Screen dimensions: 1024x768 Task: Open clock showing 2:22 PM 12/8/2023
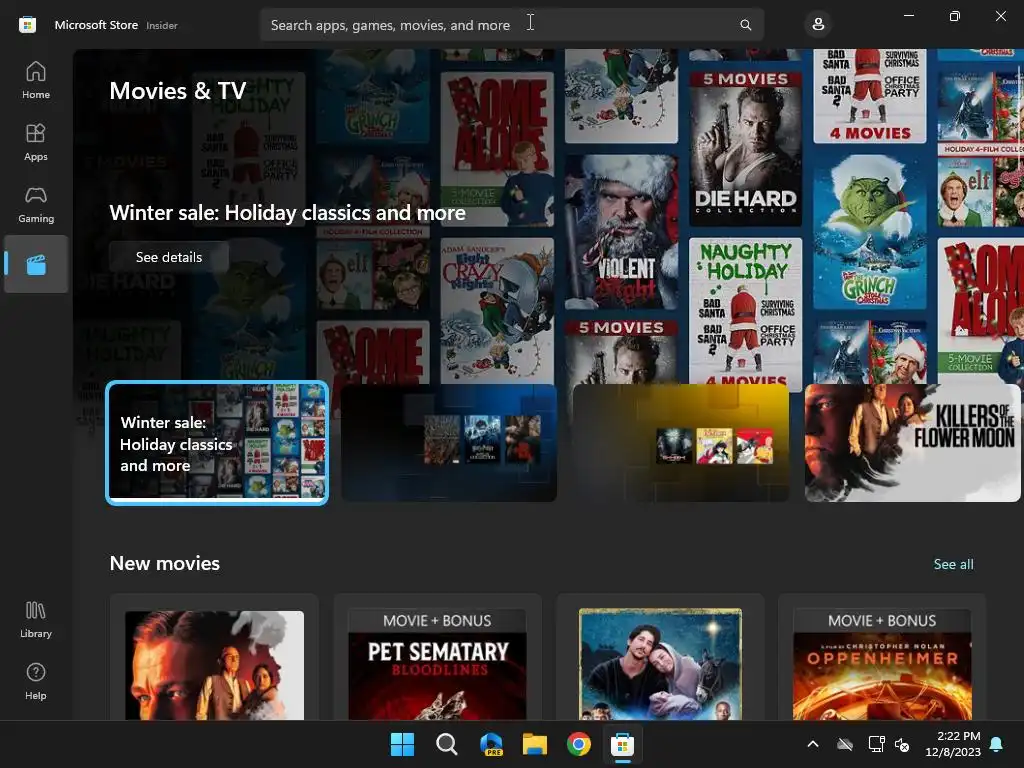pyautogui.click(x=953, y=744)
